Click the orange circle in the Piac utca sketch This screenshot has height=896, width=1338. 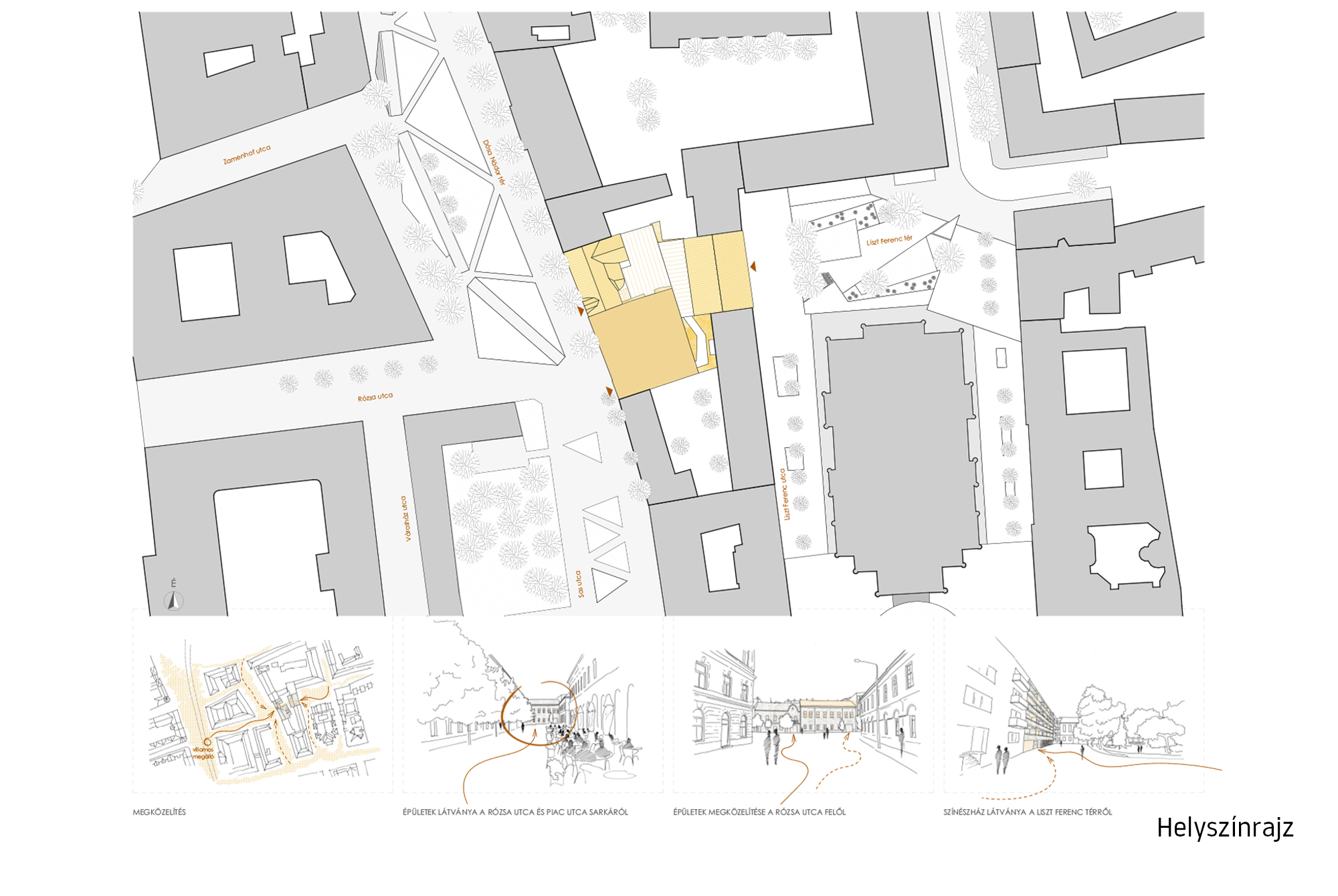(539, 713)
